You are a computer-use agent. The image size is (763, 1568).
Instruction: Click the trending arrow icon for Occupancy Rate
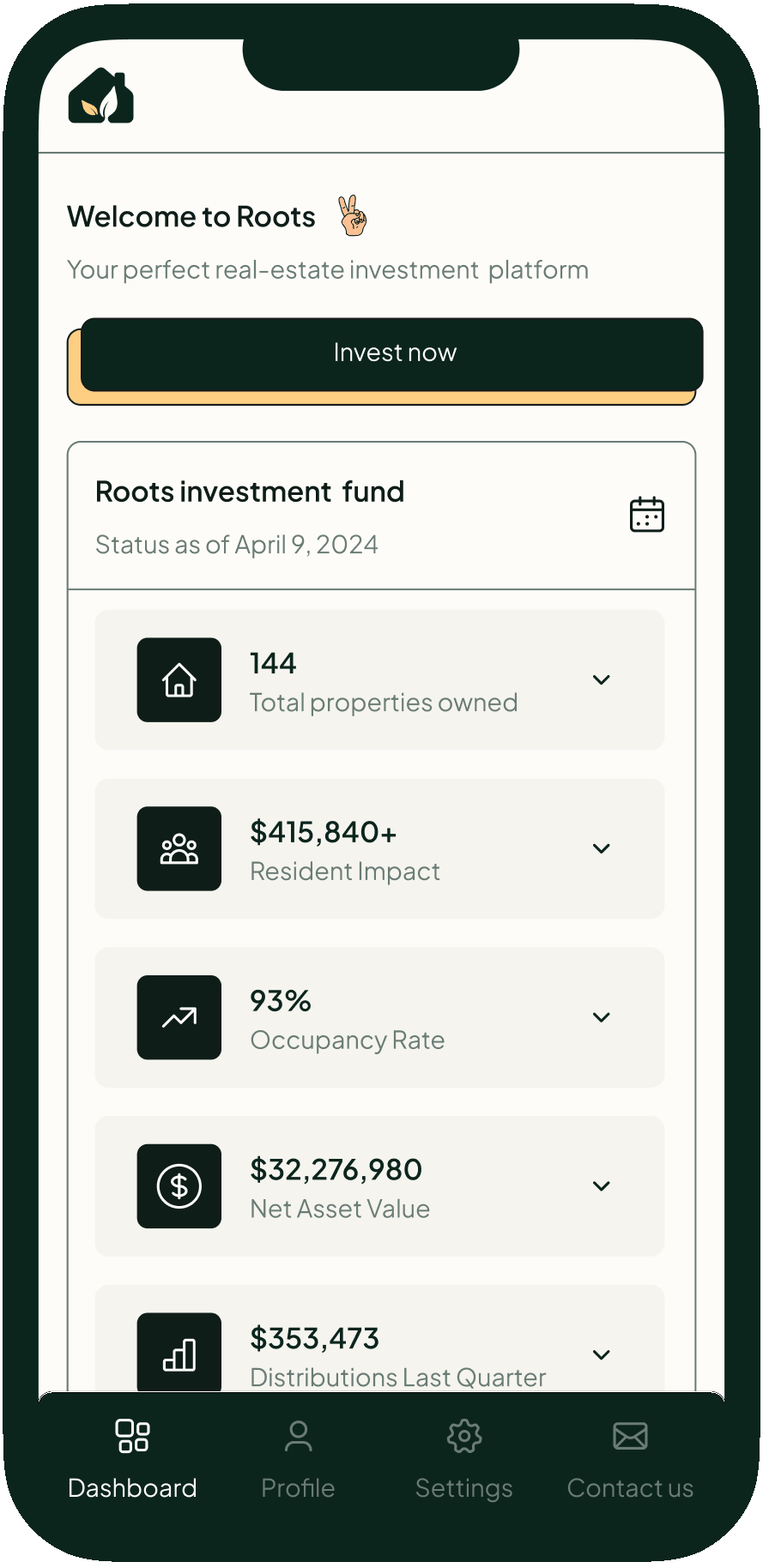(179, 1017)
